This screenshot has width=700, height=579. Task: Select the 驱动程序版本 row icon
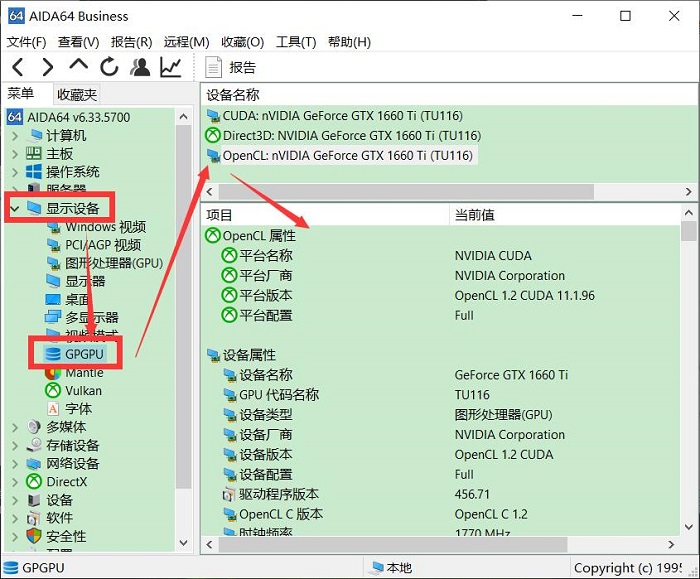click(x=229, y=495)
